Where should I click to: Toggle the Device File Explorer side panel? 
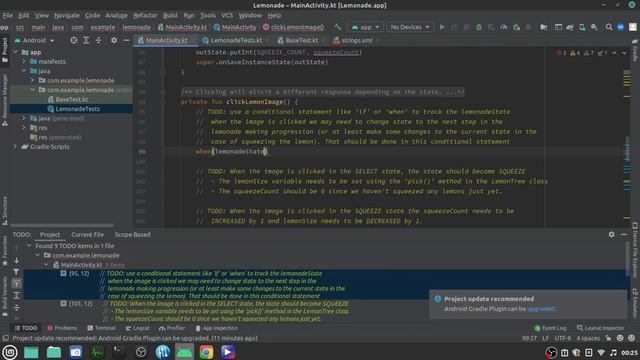pos(635,250)
